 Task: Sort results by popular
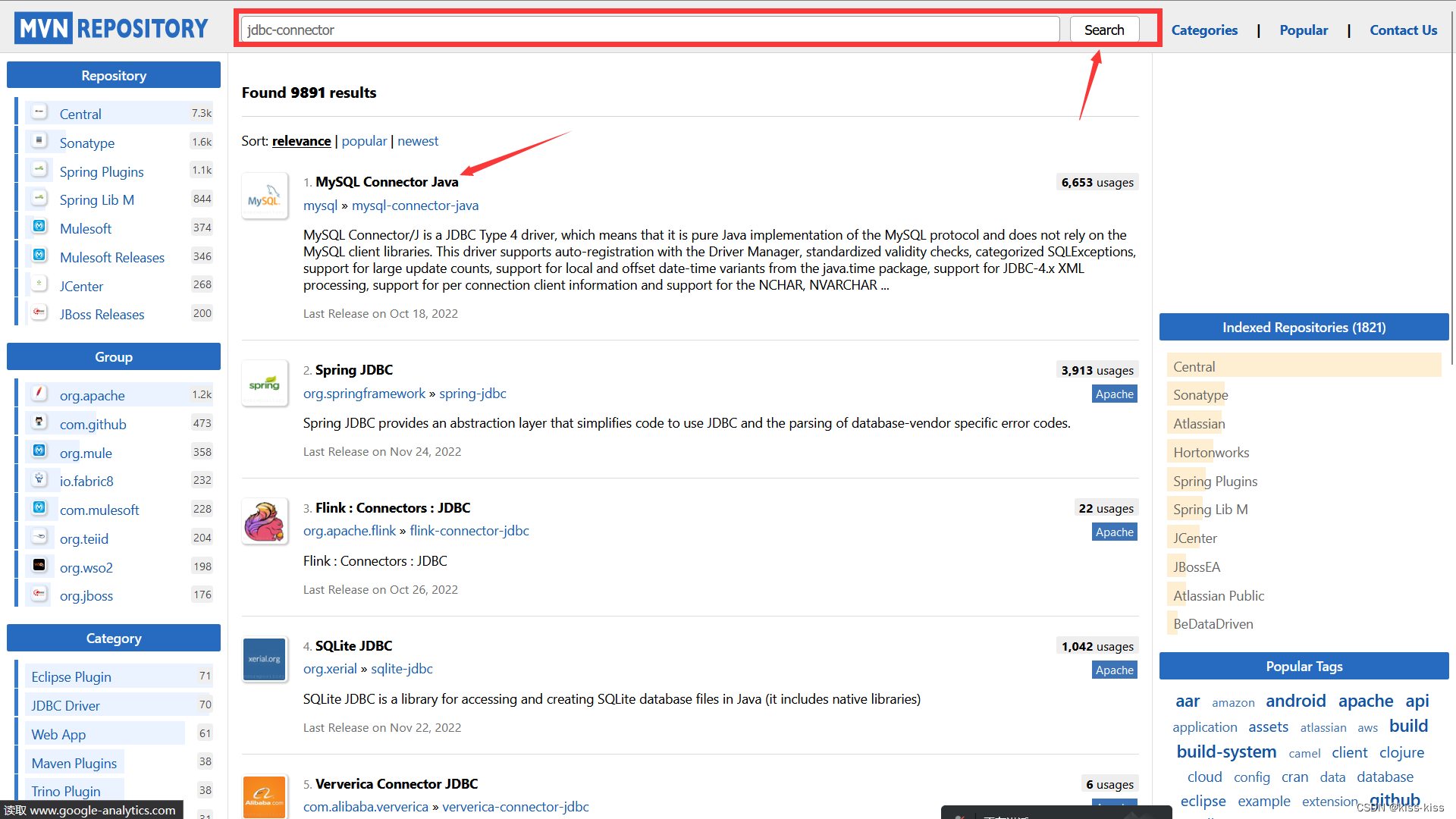pyautogui.click(x=364, y=141)
